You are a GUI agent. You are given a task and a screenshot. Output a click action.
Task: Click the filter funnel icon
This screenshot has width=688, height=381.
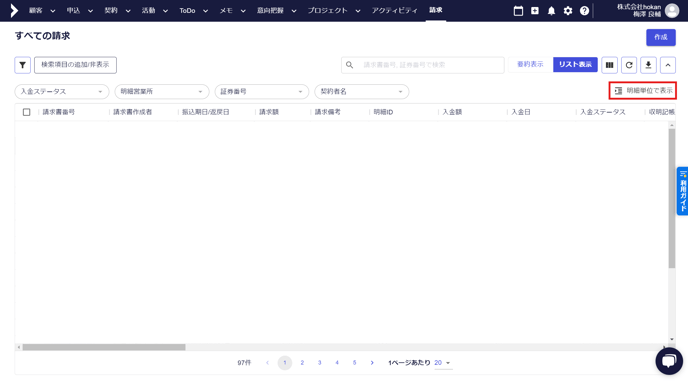[x=22, y=65]
